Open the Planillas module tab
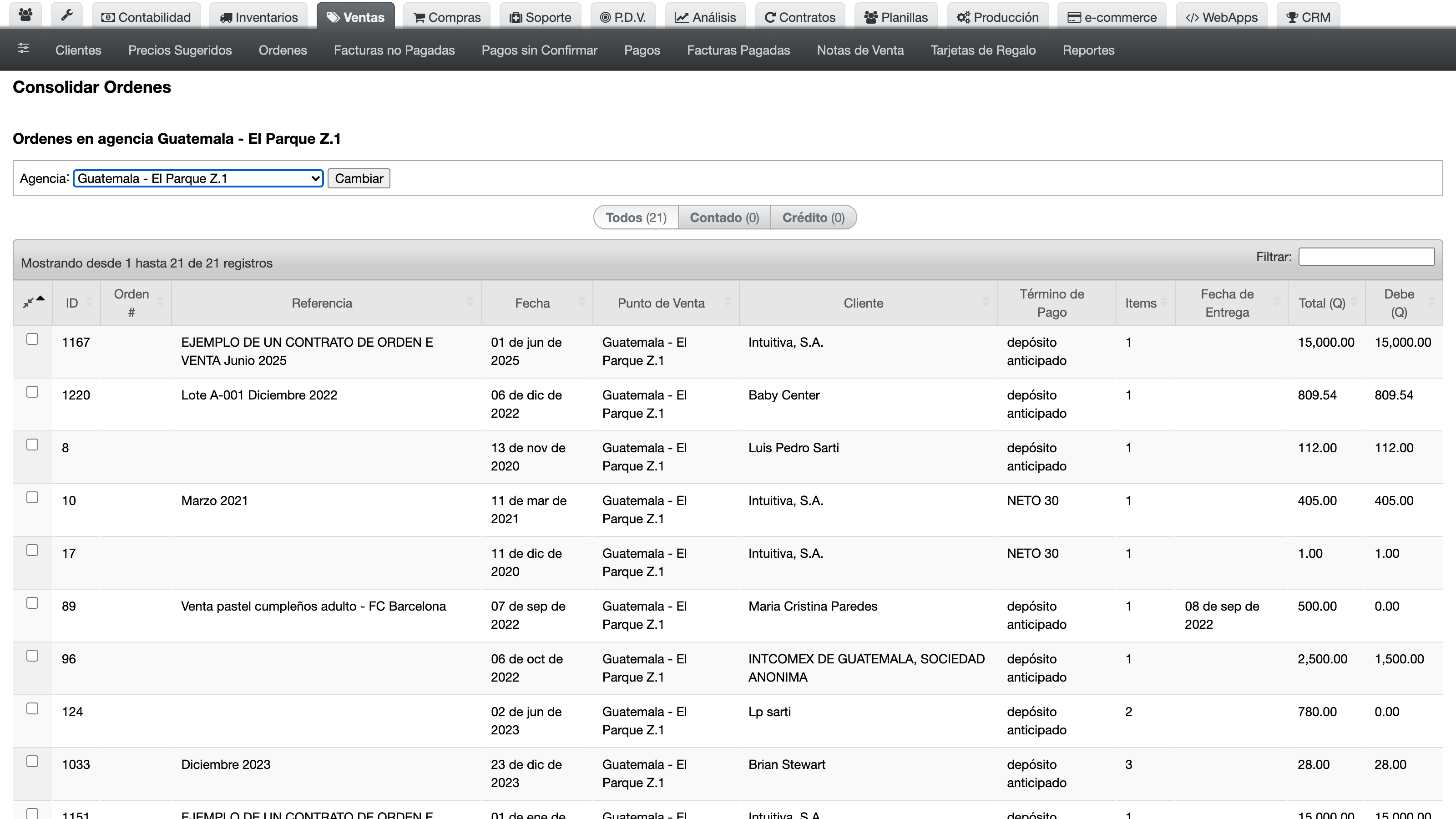 (x=896, y=17)
